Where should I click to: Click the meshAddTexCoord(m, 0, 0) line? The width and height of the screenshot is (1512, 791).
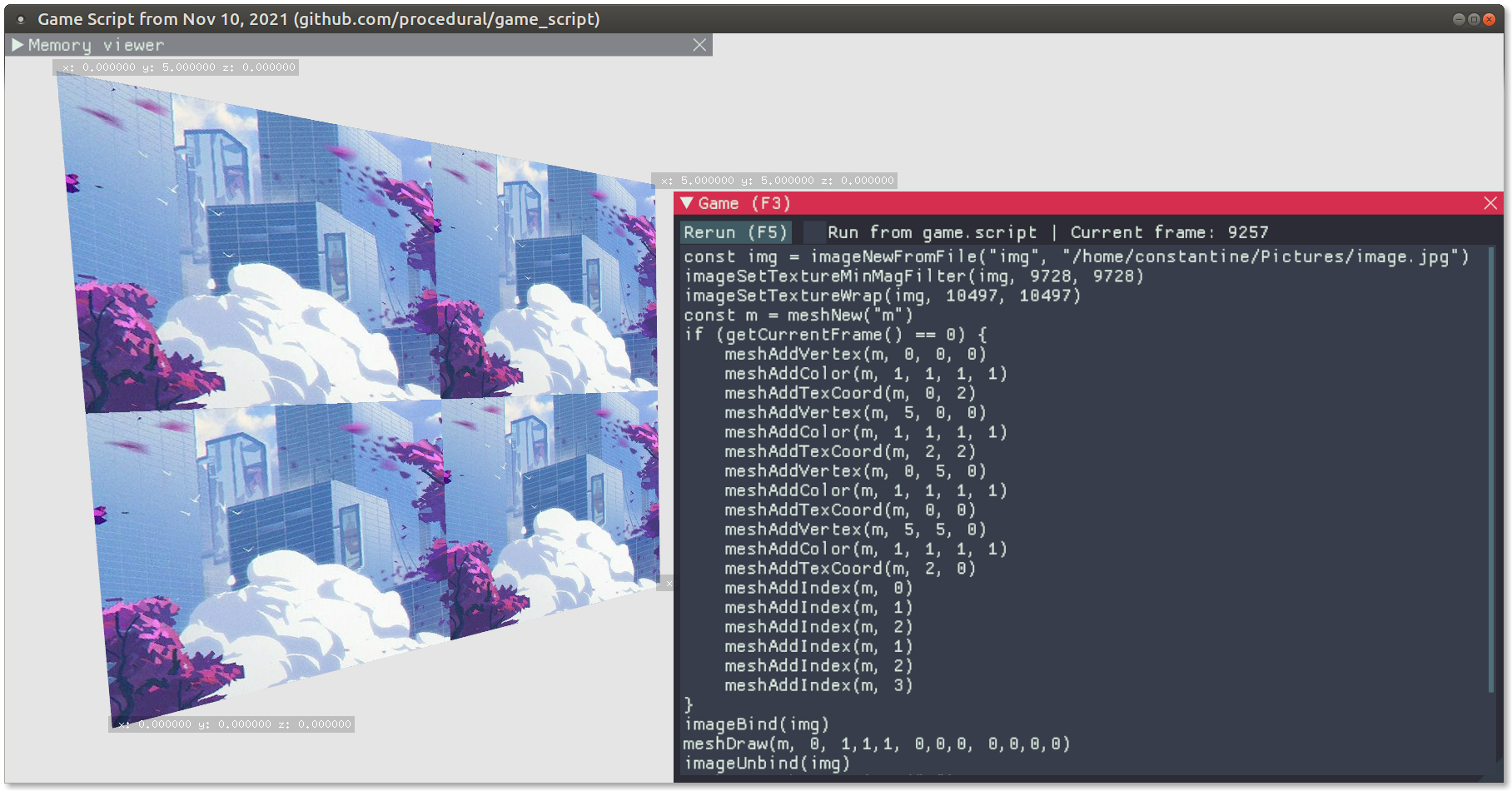[849, 510]
